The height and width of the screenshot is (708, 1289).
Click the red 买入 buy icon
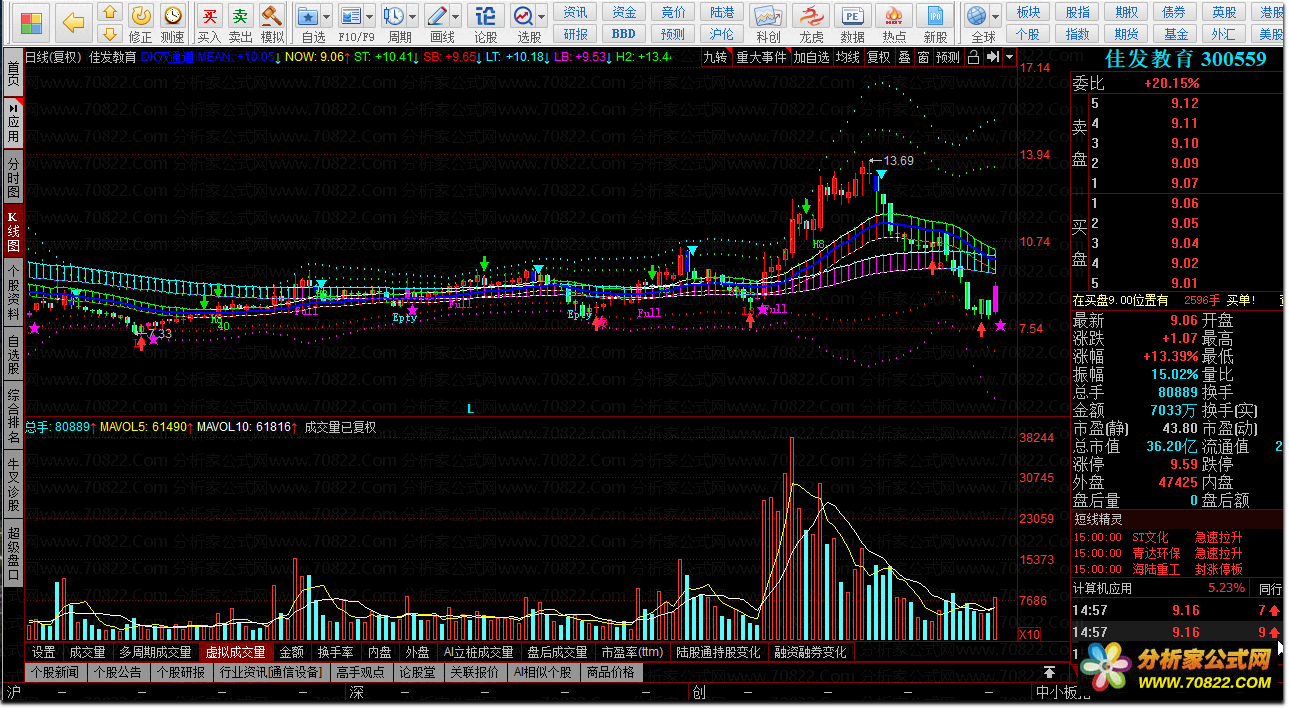point(209,15)
